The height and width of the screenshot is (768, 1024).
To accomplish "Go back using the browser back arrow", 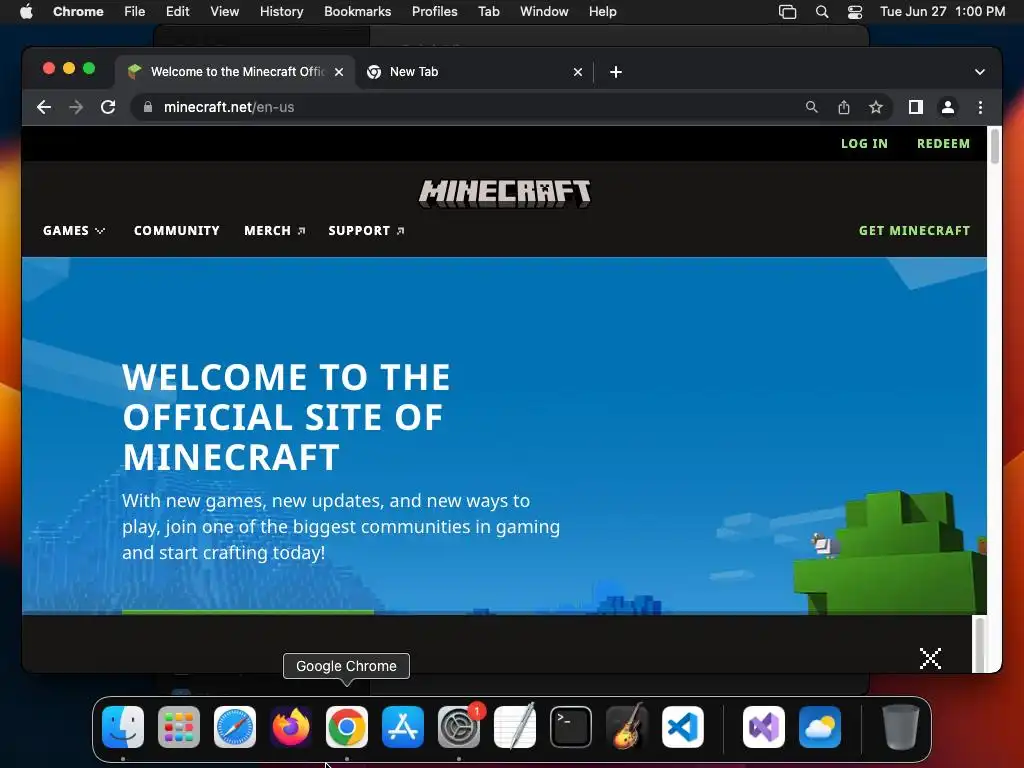I will pos(44,107).
